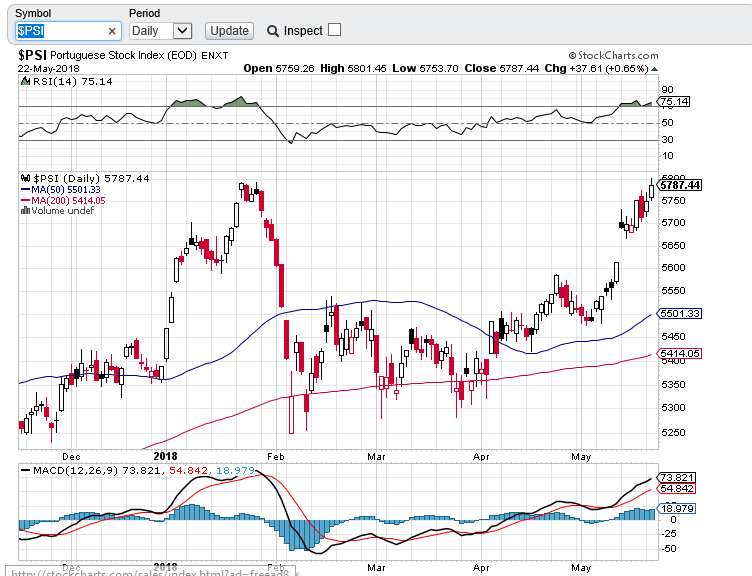This screenshot has width=752, height=576.
Task: Click the red 5414.05 MA(200) axis tag
Action: [x=679, y=354]
